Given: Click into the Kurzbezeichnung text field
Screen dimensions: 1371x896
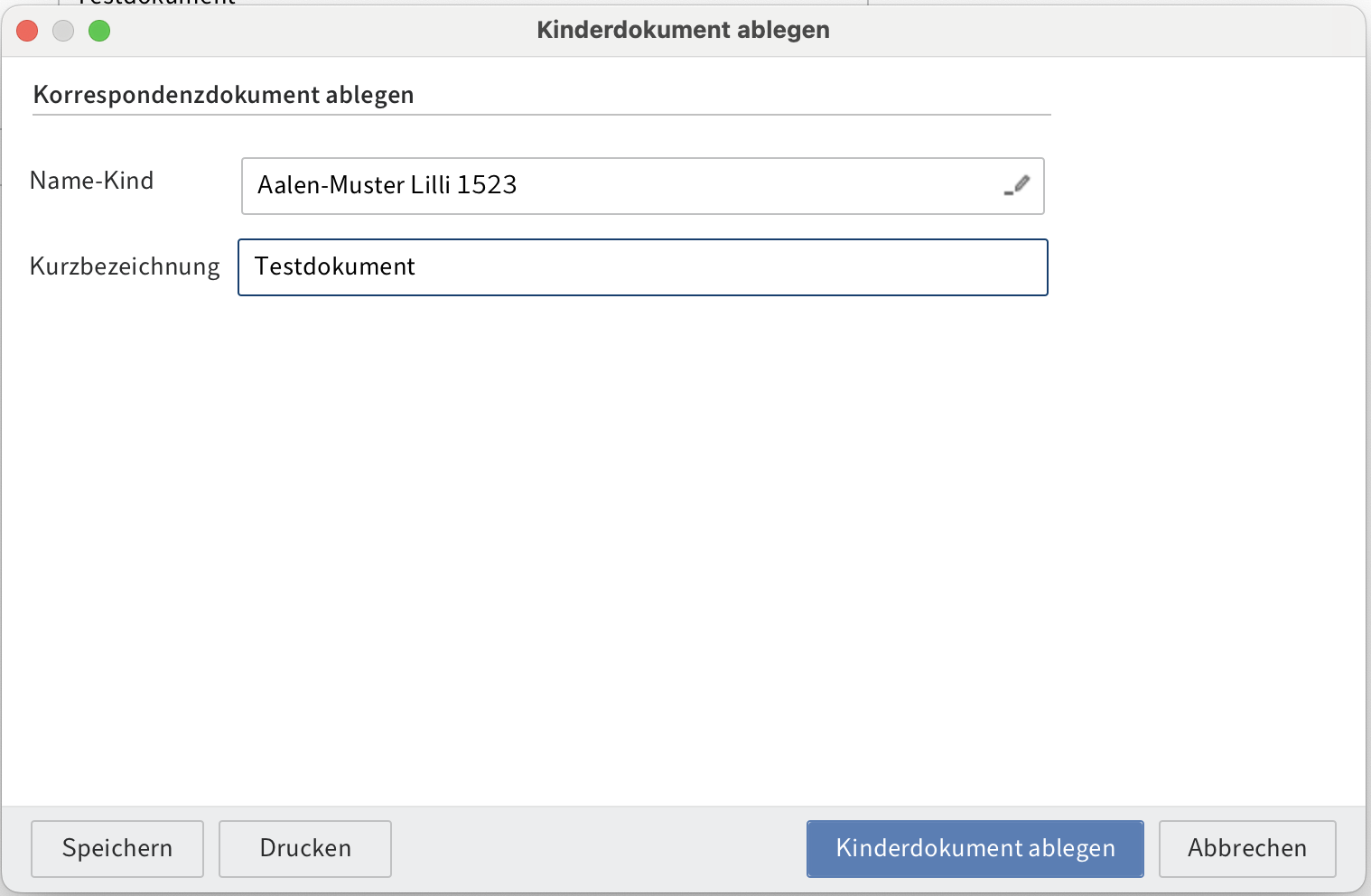Looking at the screenshot, I should click(723, 267).
